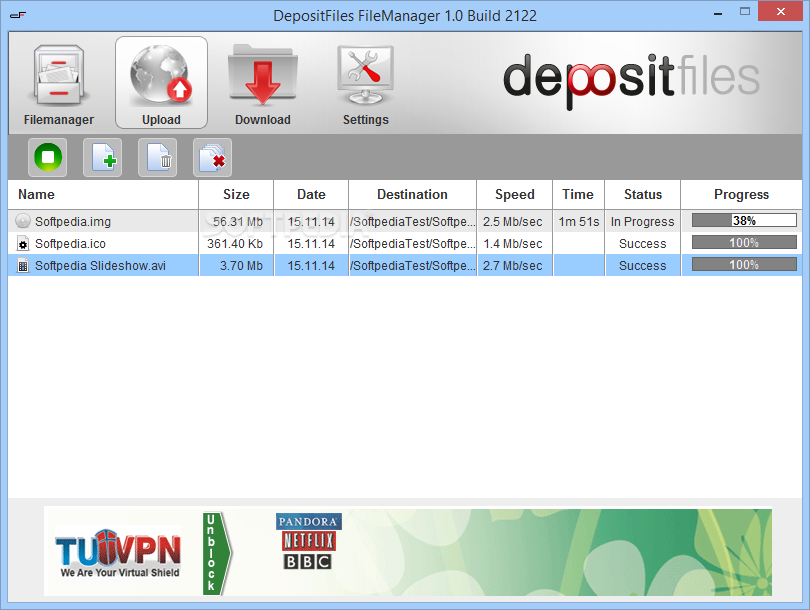Close the DepositFiles FileManager window
Viewport: 810px width, 610px height.
pyautogui.click(x=781, y=11)
